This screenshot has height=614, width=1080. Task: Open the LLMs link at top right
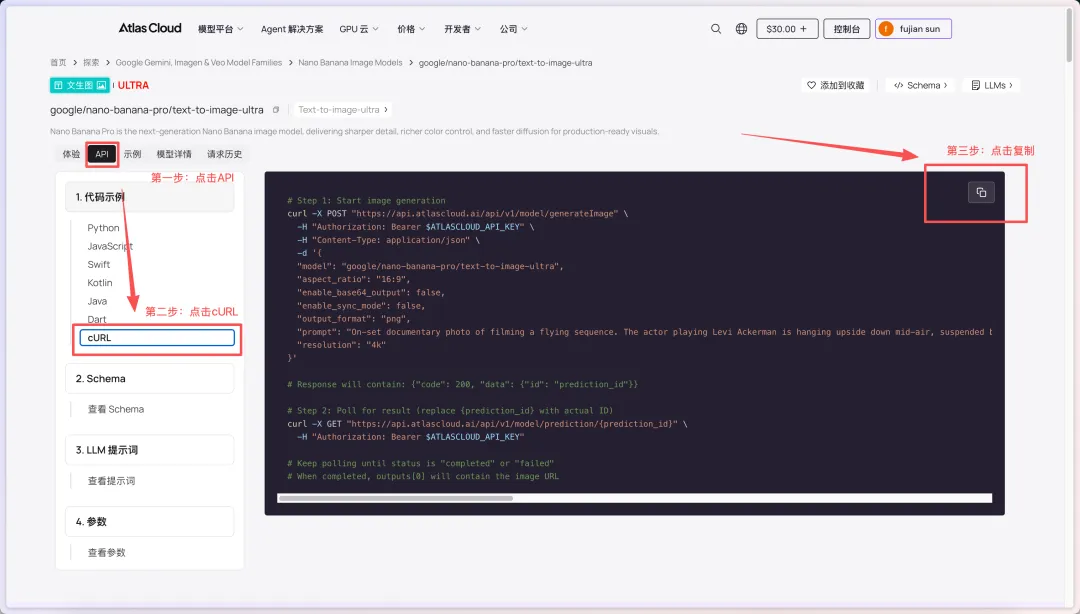992,85
